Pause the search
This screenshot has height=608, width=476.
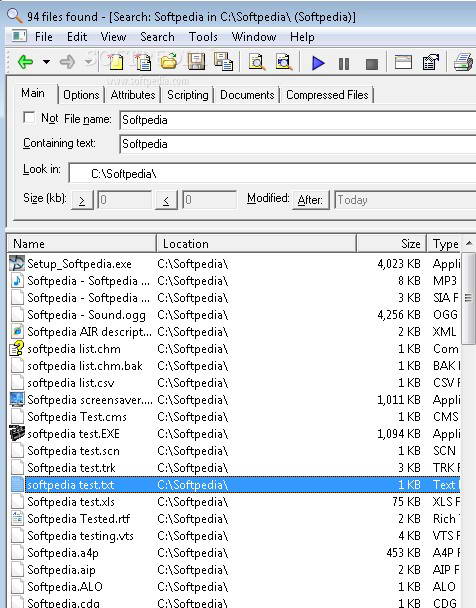pos(344,64)
